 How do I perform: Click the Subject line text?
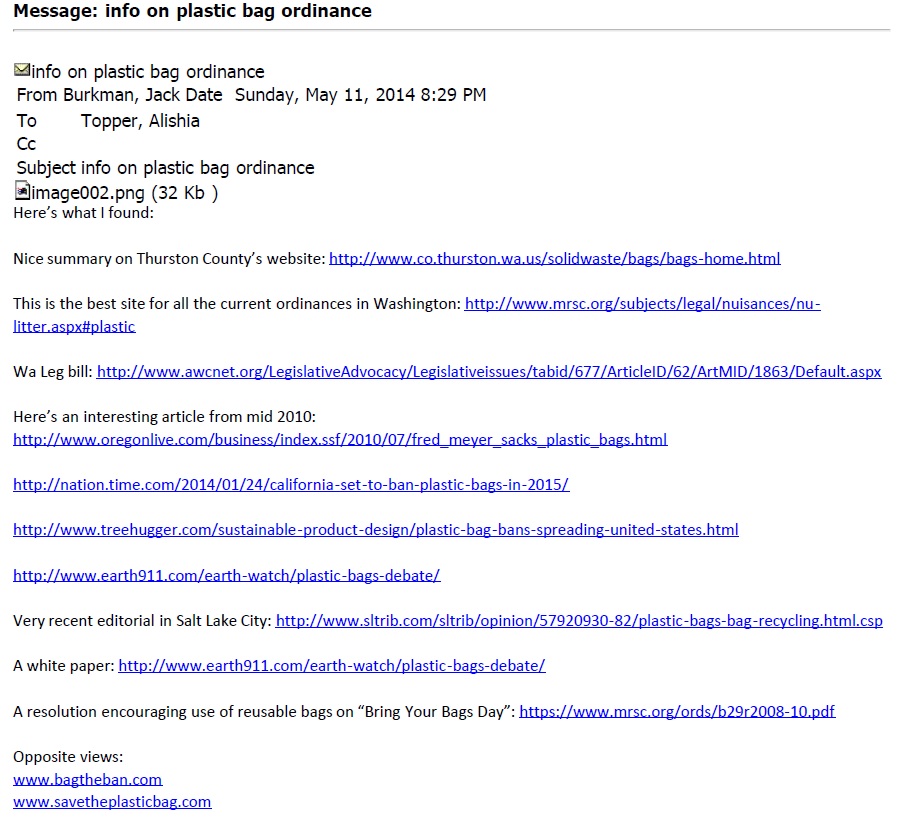pos(165,168)
